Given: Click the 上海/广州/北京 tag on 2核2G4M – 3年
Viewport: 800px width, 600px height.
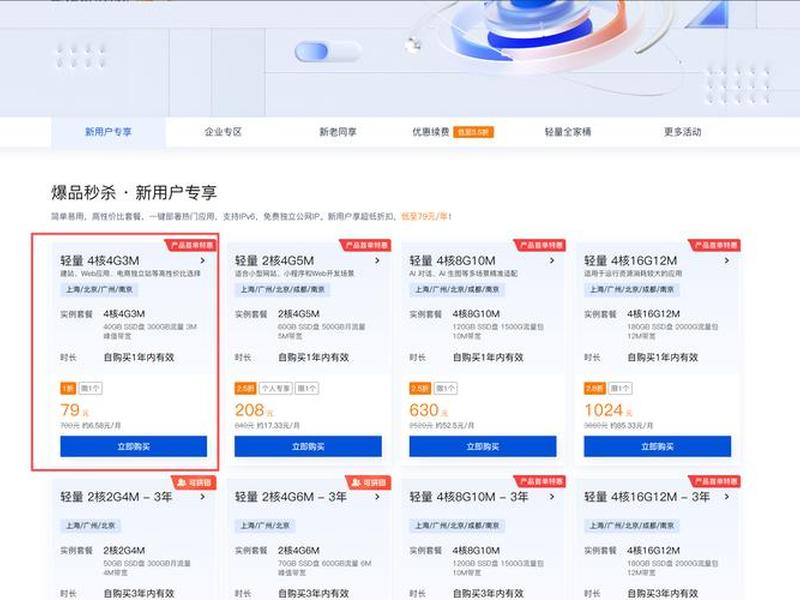Looking at the screenshot, I should tap(90, 526).
